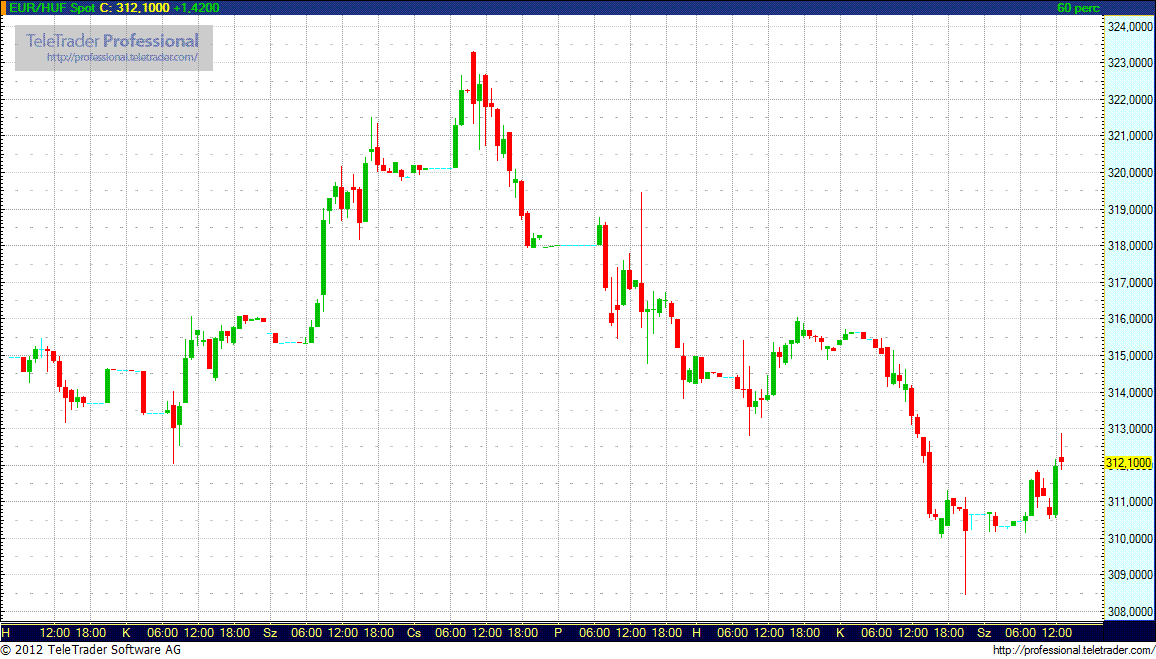Click the Cs day marker on time axis
Viewport: 1156px width, 659px height.
tap(414, 632)
